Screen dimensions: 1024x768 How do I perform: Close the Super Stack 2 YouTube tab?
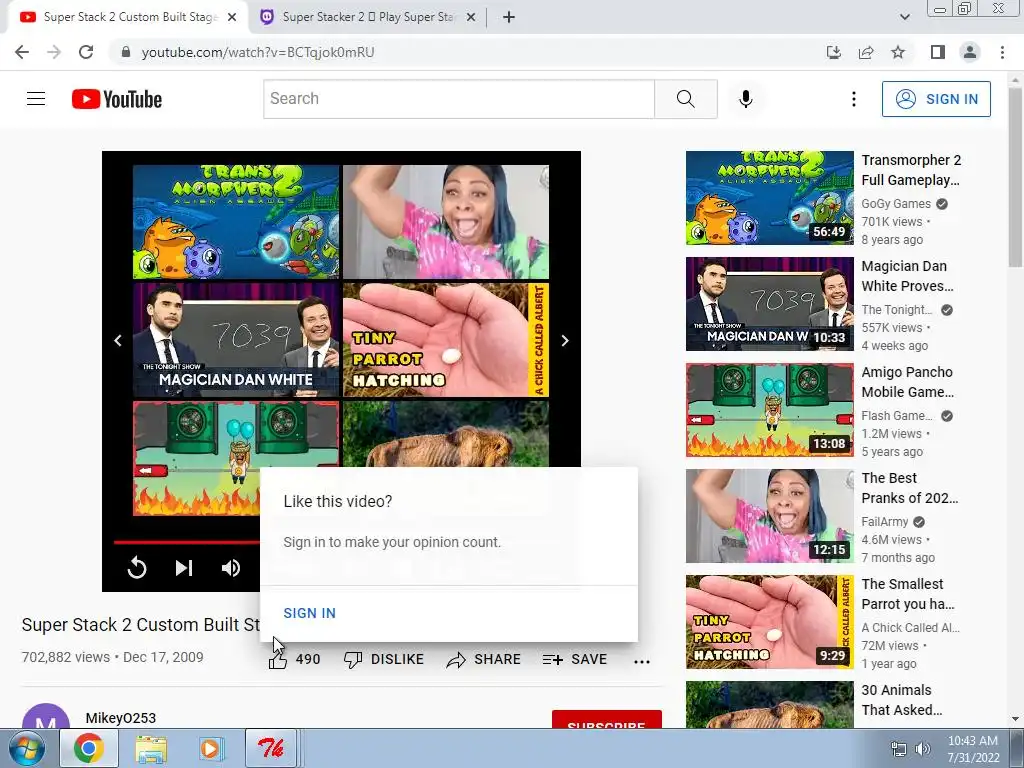(x=232, y=18)
